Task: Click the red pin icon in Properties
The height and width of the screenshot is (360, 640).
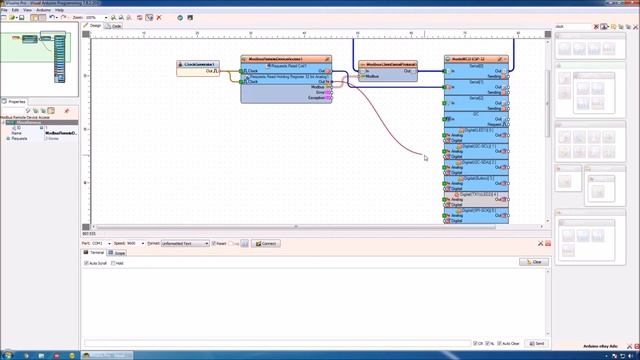Action: 67,111
